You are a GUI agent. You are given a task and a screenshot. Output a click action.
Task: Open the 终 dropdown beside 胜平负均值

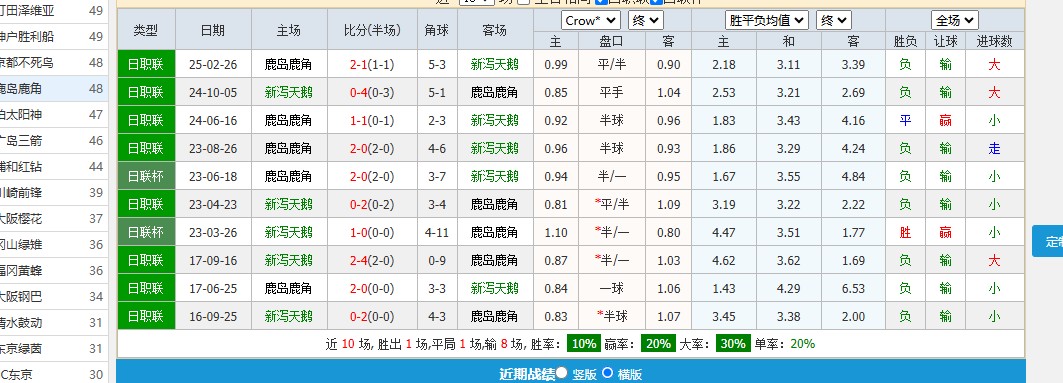[834, 20]
